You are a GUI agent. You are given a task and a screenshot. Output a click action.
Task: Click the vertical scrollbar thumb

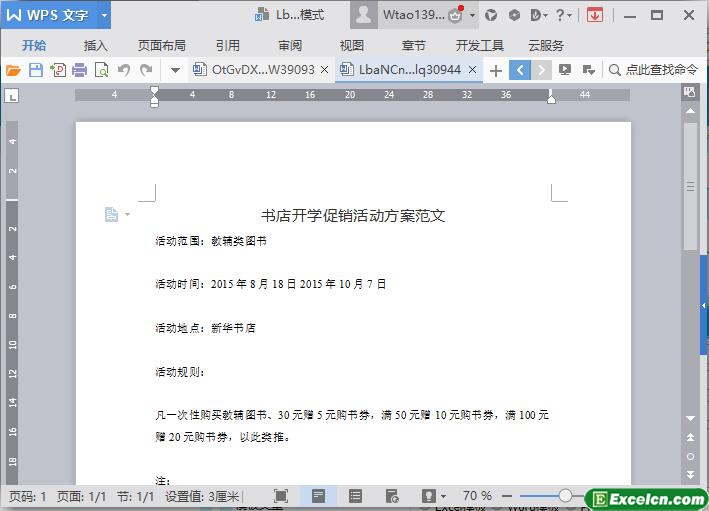tap(690, 186)
